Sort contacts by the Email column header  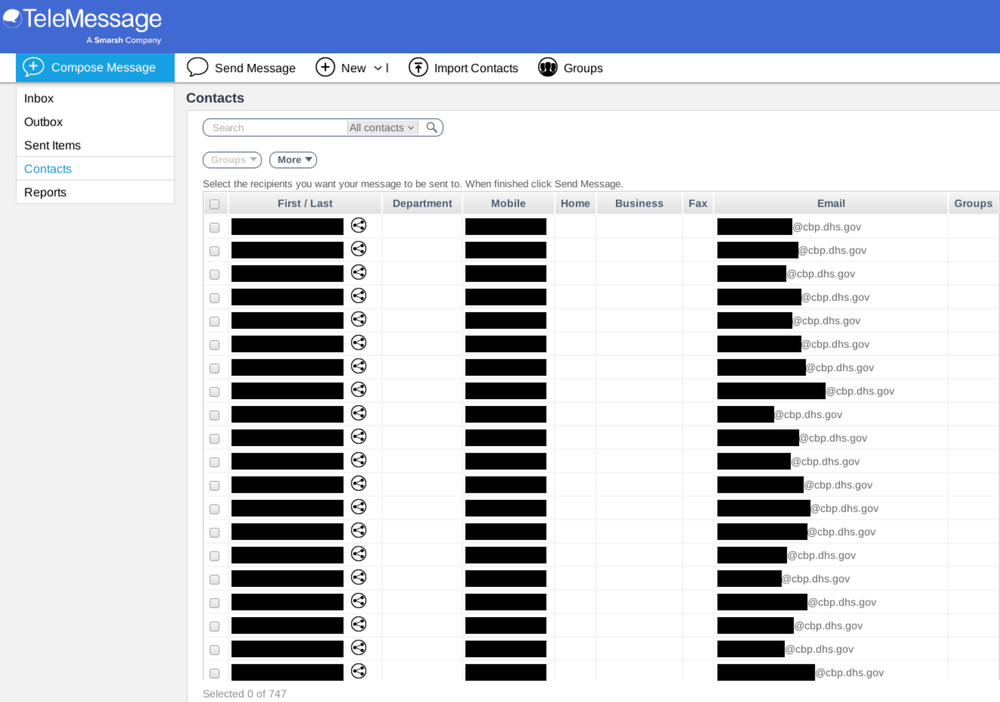(830, 203)
